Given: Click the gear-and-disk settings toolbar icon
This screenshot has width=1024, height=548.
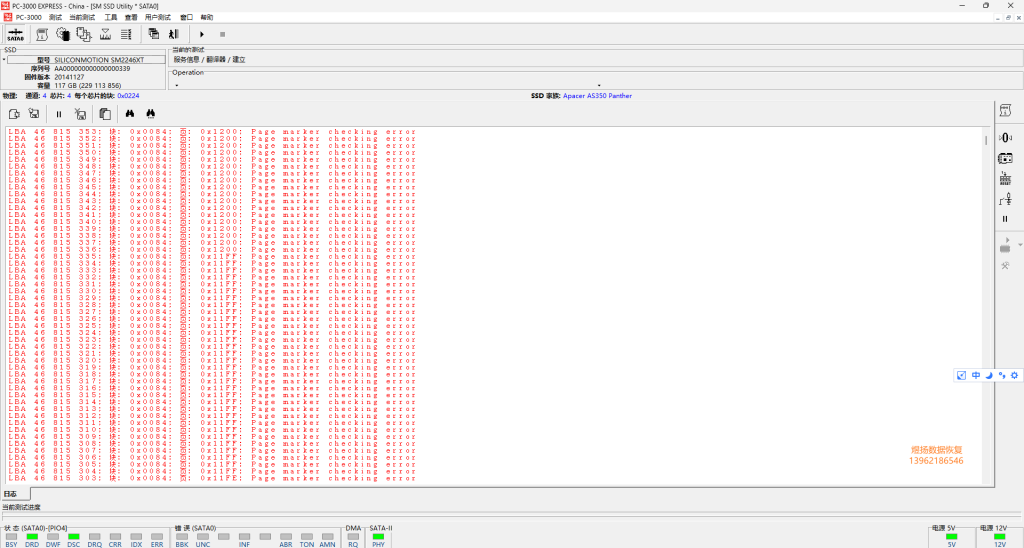Looking at the screenshot, I should [x=63, y=34].
